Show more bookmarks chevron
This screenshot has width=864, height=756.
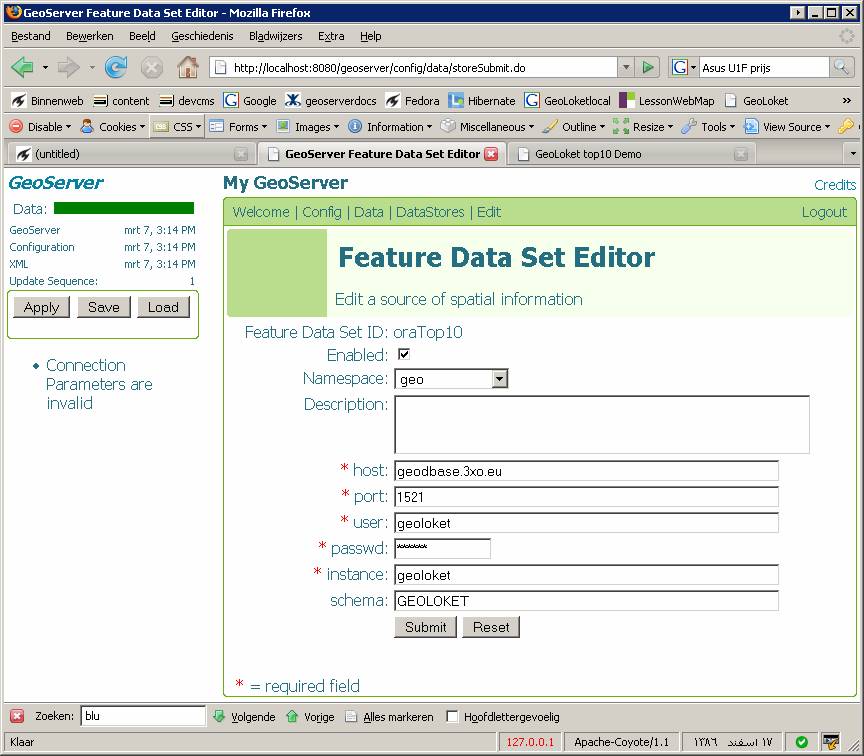click(847, 100)
